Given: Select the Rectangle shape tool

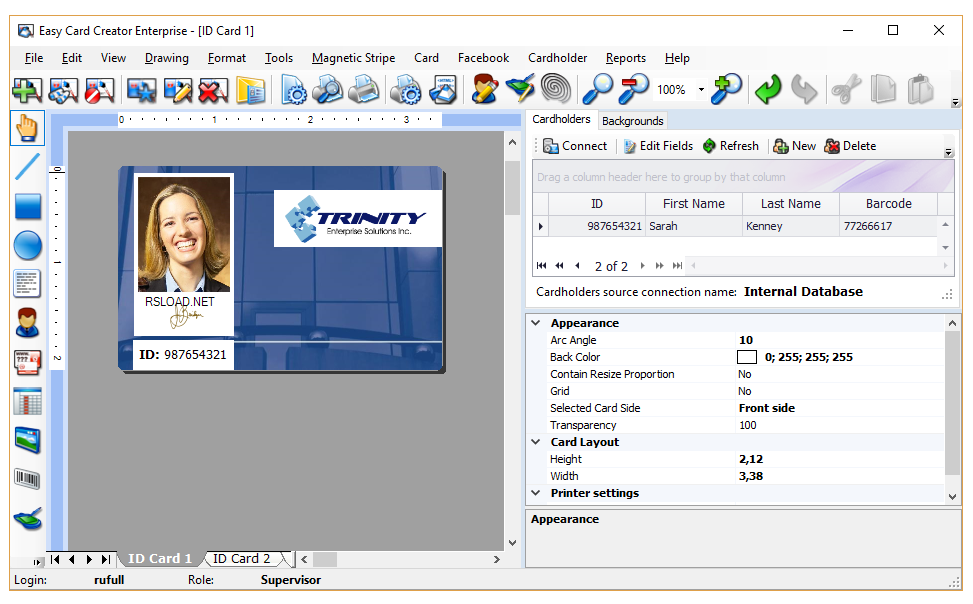Looking at the screenshot, I should pos(27,207).
